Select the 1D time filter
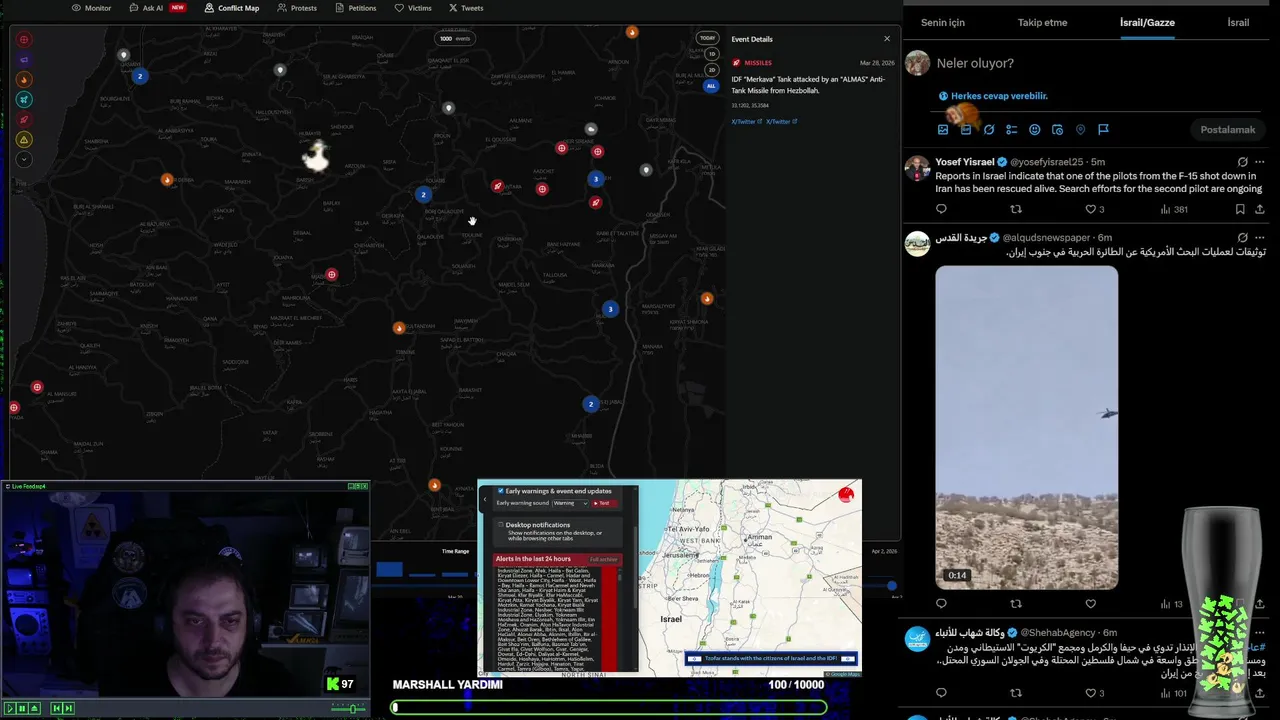The width and height of the screenshot is (1280, 720). pyautogui.click(x=712, y=54)
